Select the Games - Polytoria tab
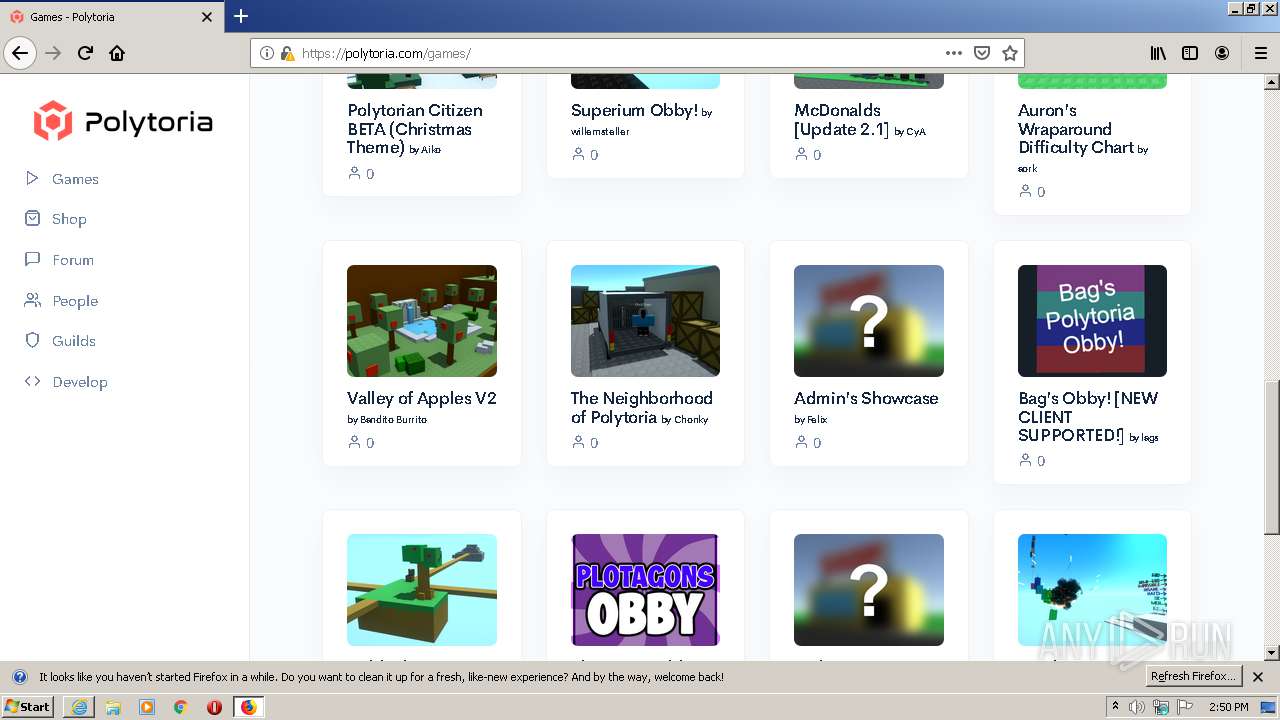 coord(112,17)
